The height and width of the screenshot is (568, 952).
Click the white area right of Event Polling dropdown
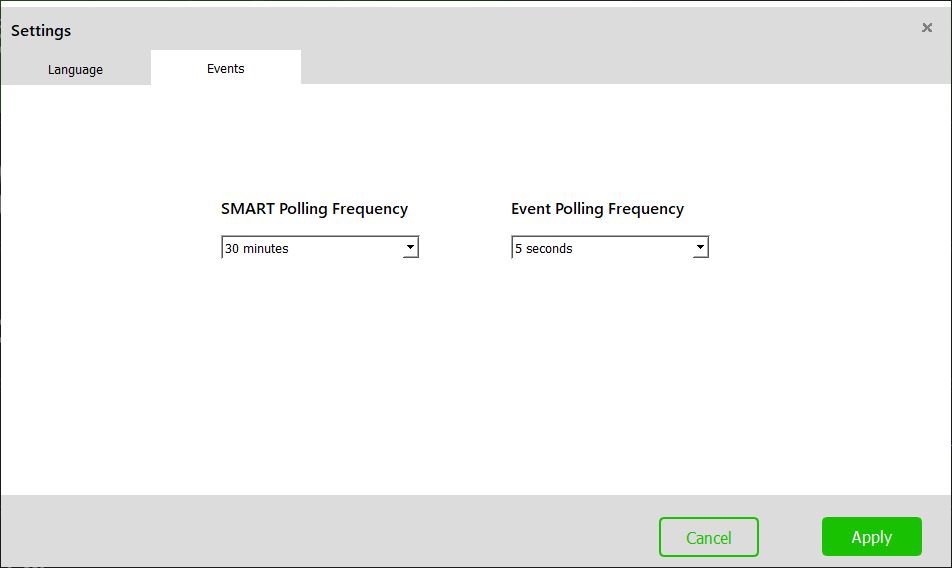click(x=829, y=247)
